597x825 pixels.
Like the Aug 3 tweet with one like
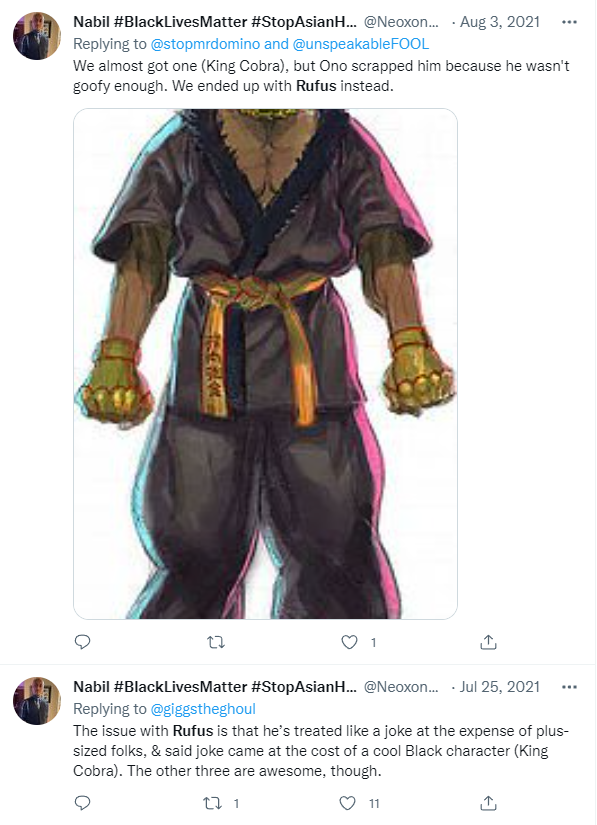[349, 642]
